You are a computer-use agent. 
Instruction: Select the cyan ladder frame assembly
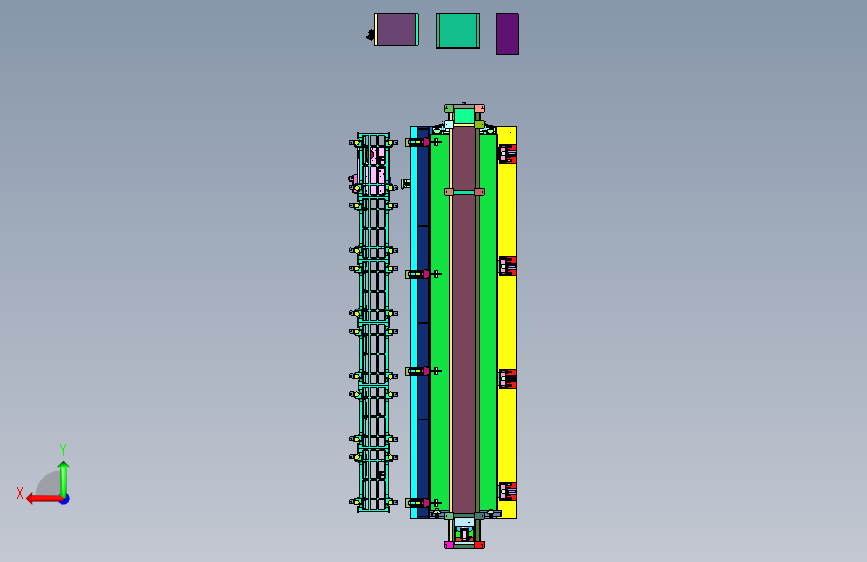[x=373, y=322]
